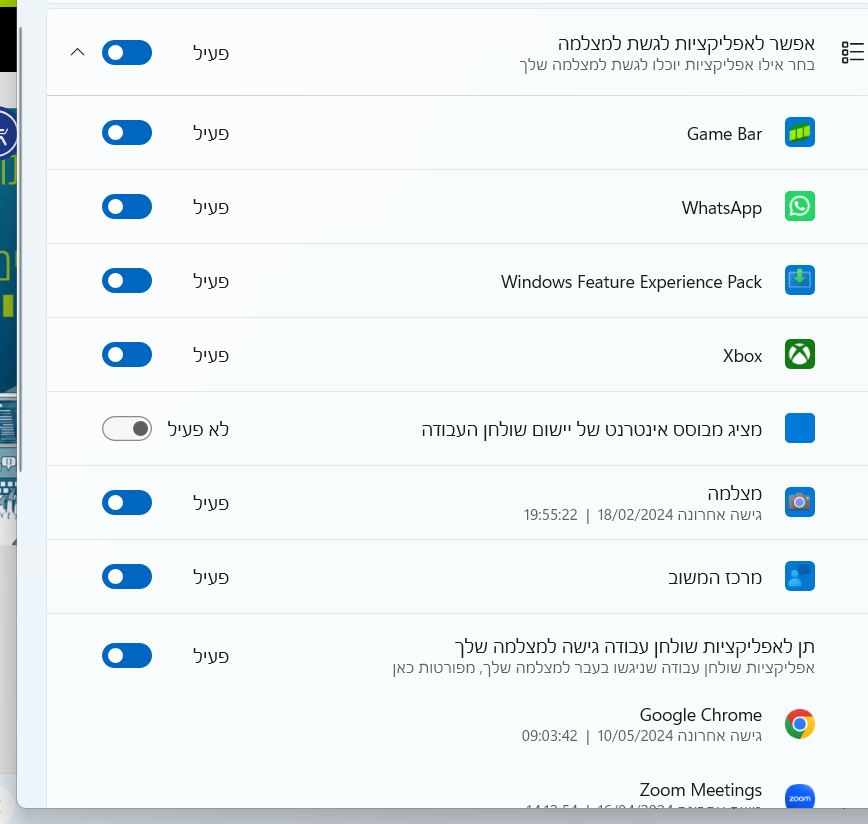Toggle מרכז המשוב camera access switch
The image size is (868, 824).
pyautogui.click(x=127, y=577)
